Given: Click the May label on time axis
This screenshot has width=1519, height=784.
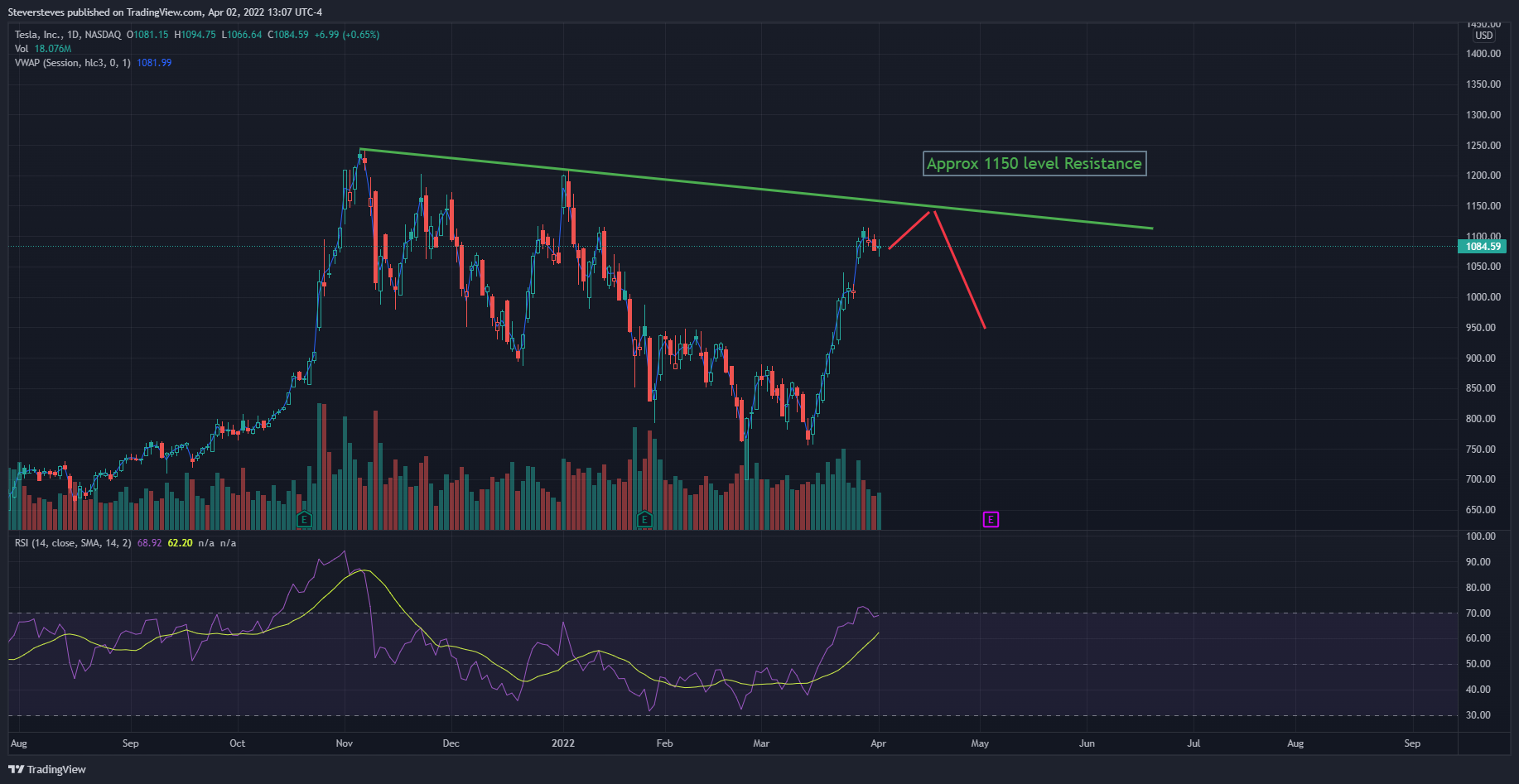Looking at the screenshot, I should coord(980,743).
